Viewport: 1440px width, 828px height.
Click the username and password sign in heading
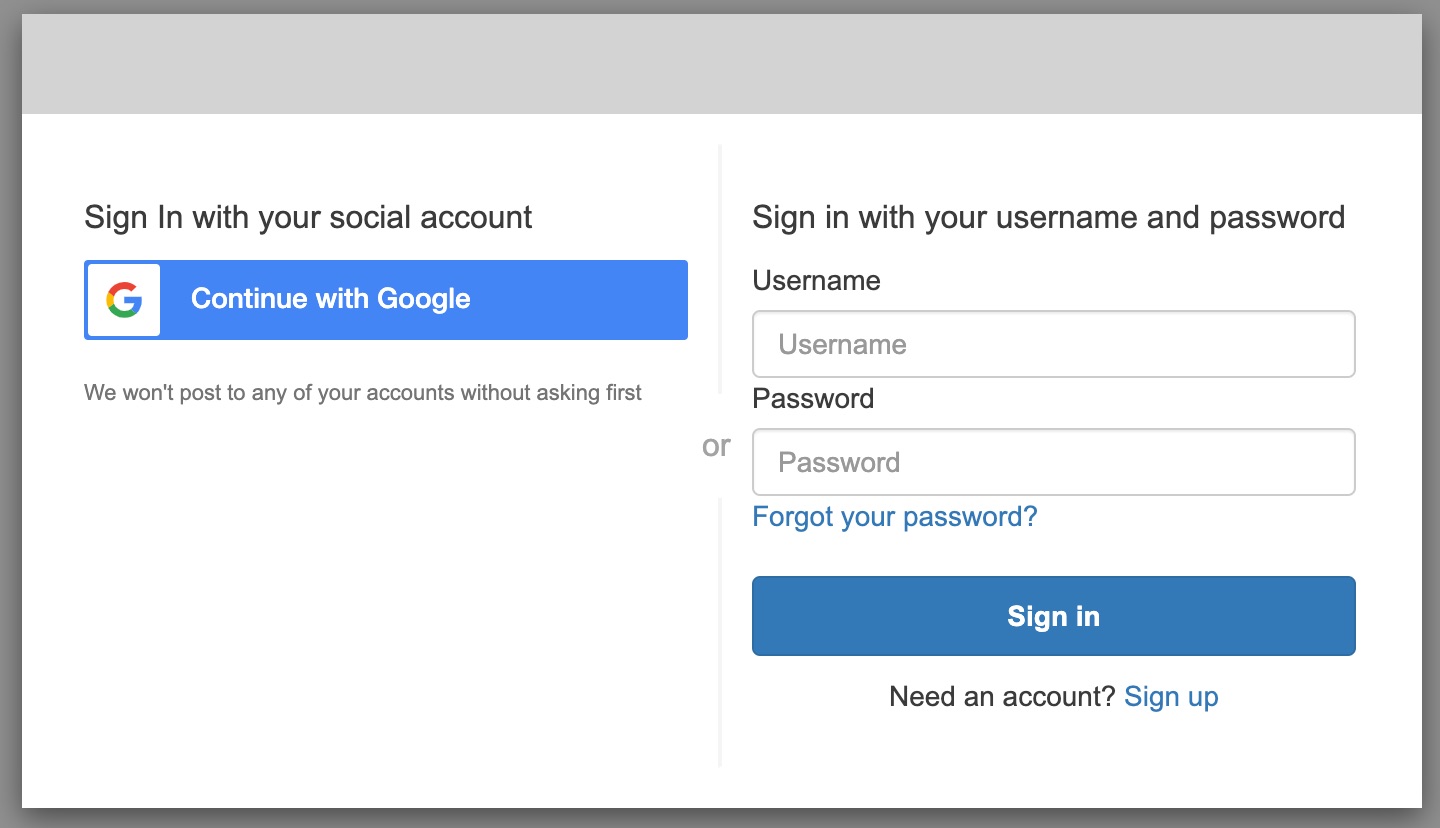(1049, 217)
